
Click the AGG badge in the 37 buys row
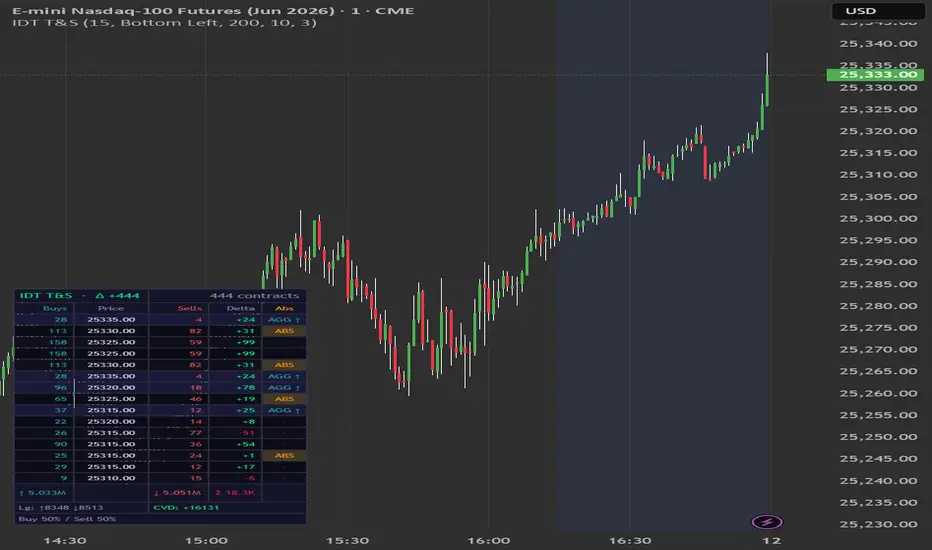284,410
